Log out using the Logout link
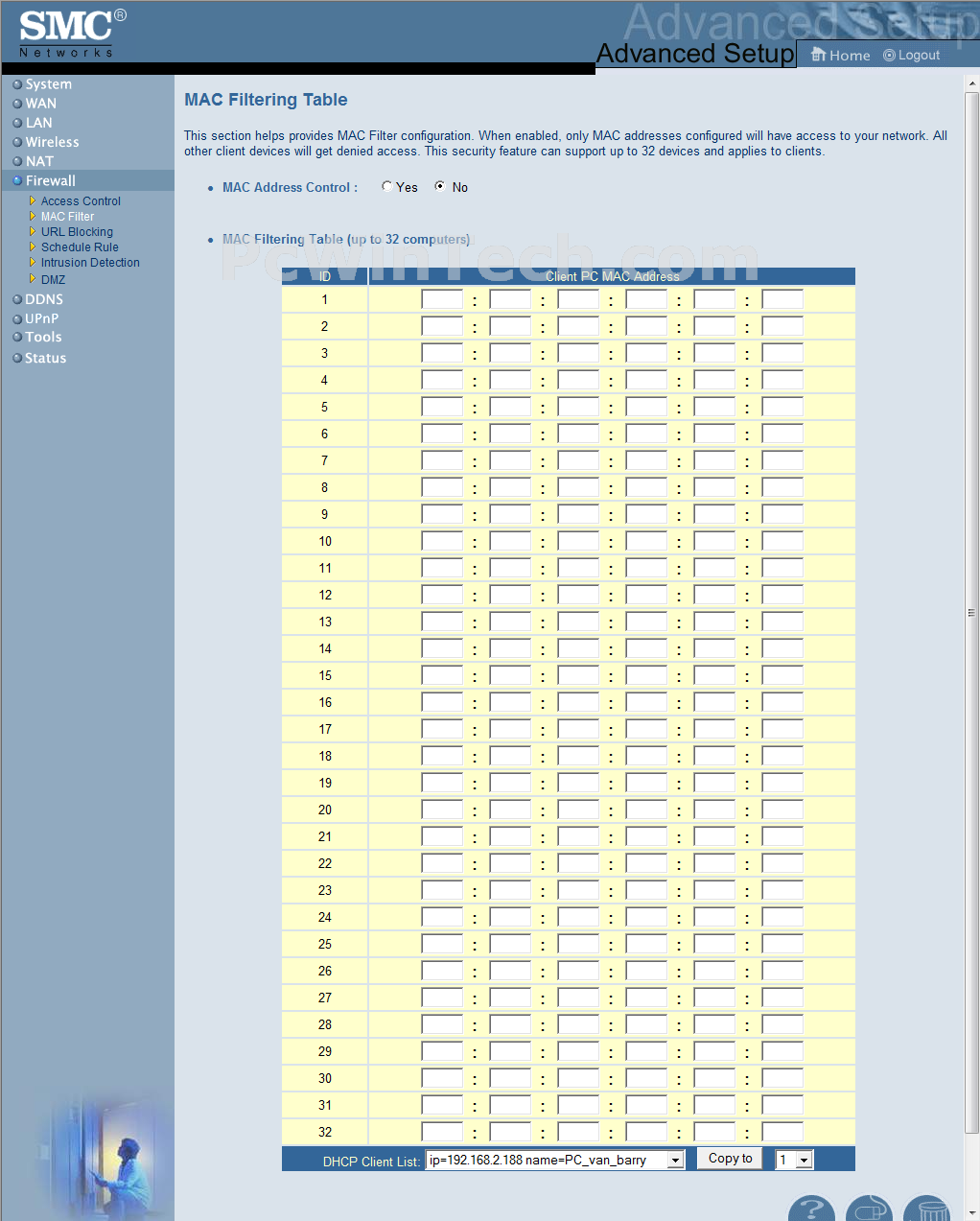This screenshot has width=980, height=1221. tap(912, 56)
